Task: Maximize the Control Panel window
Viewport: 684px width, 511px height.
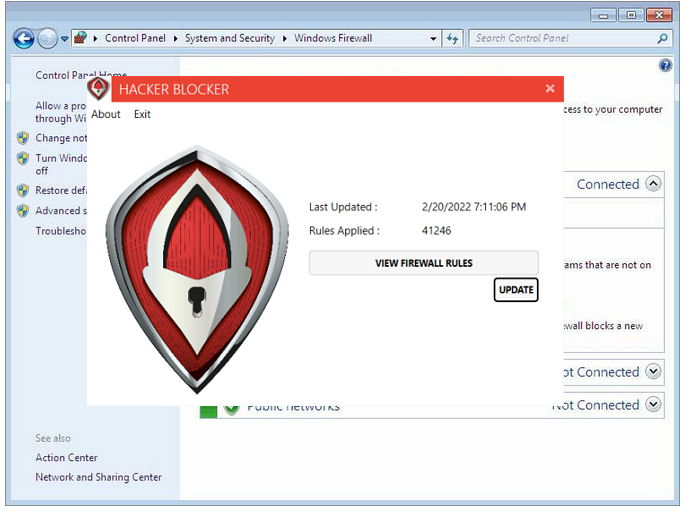Action: point(631,15)
